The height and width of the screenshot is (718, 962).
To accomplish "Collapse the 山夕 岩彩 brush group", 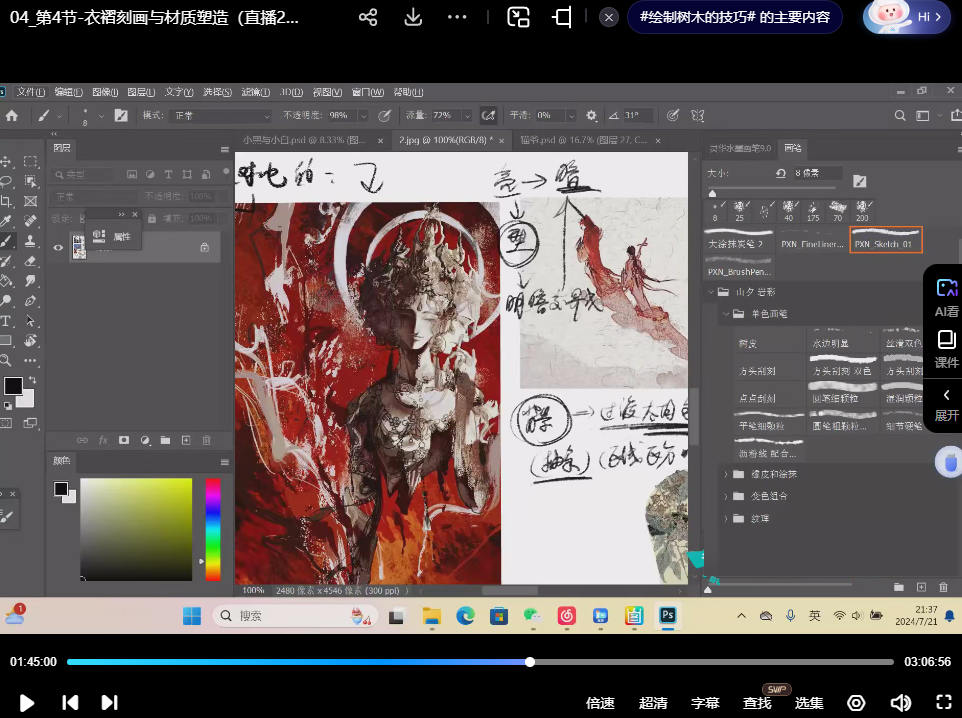I will tap(708, 292).
